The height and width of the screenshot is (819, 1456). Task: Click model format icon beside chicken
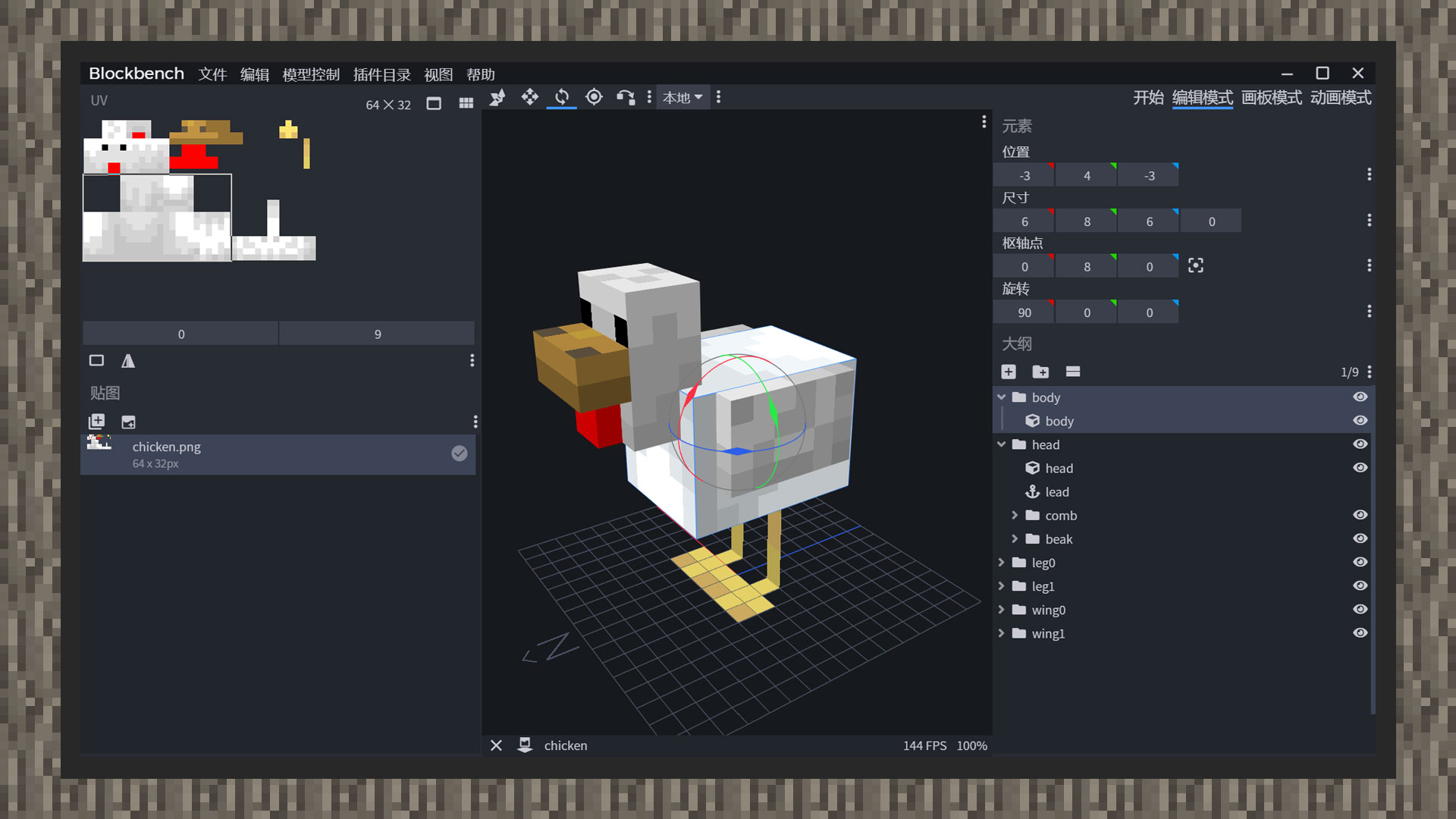[x=525, y=745]
